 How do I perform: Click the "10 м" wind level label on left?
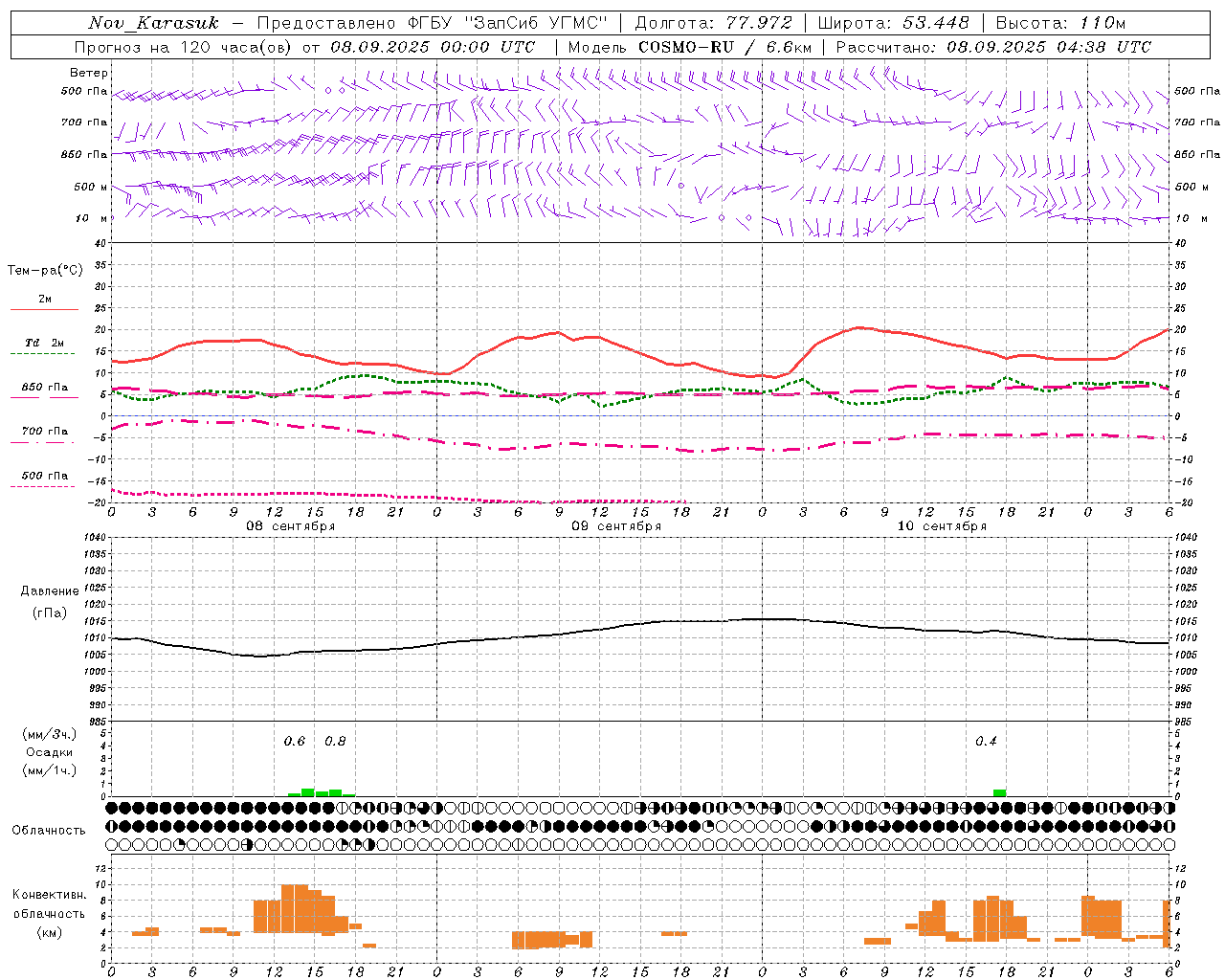coord(92,218)
